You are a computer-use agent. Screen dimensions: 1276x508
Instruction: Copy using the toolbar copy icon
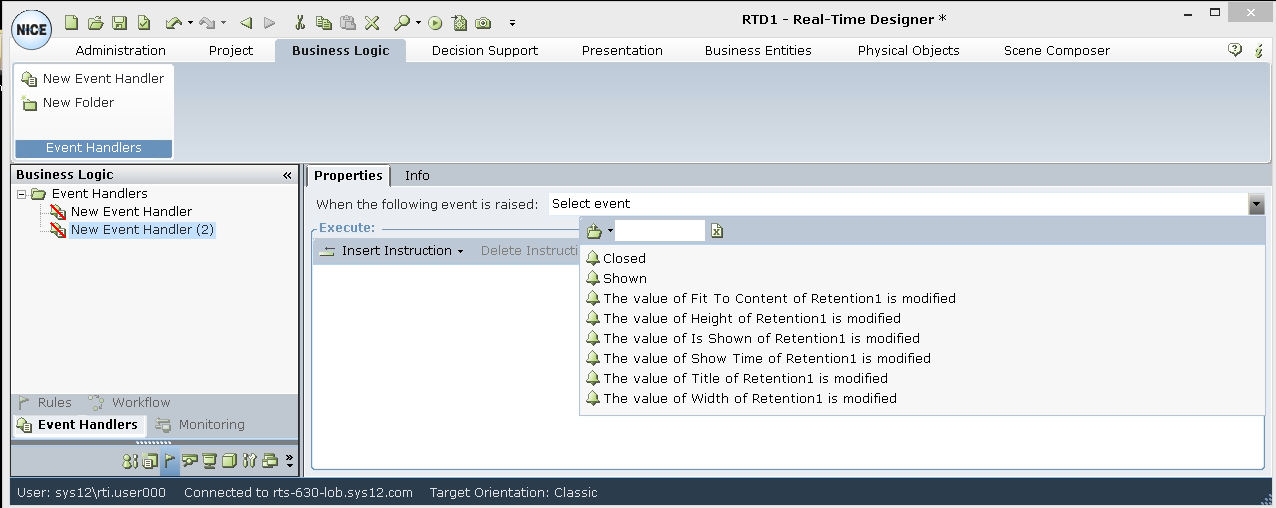(324, 22)
